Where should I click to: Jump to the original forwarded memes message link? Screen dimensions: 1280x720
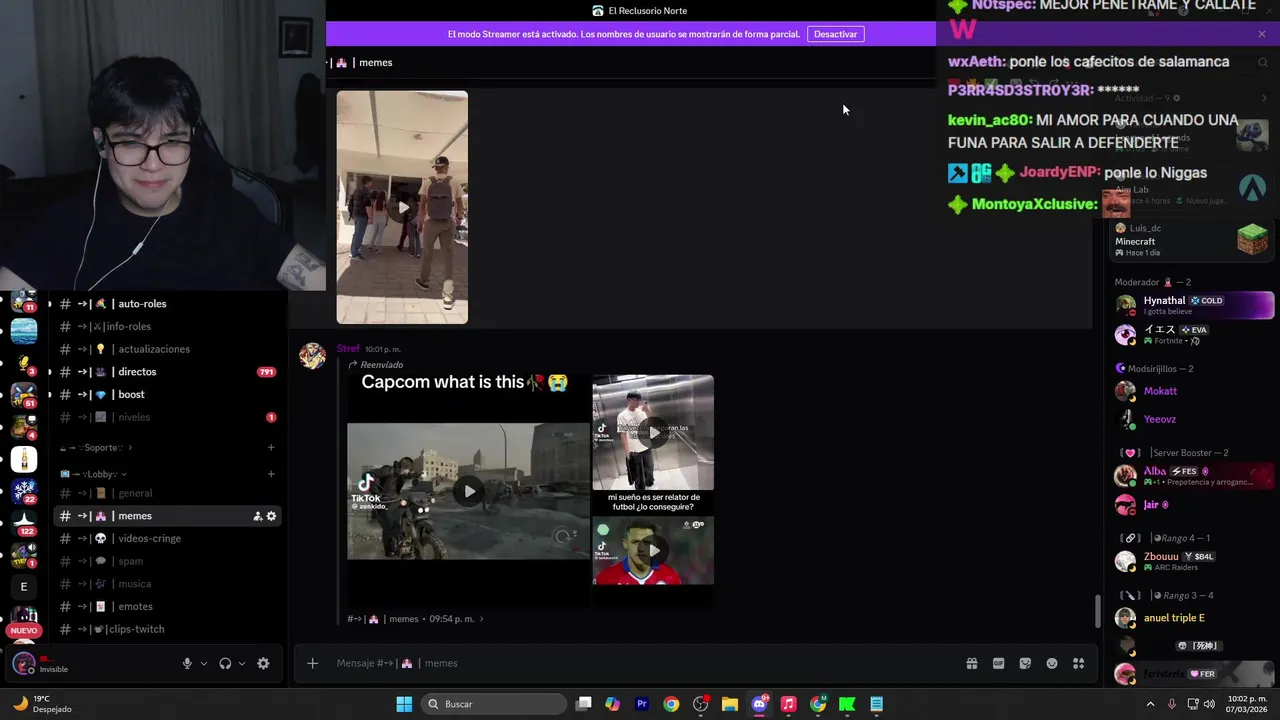(415, 619)
